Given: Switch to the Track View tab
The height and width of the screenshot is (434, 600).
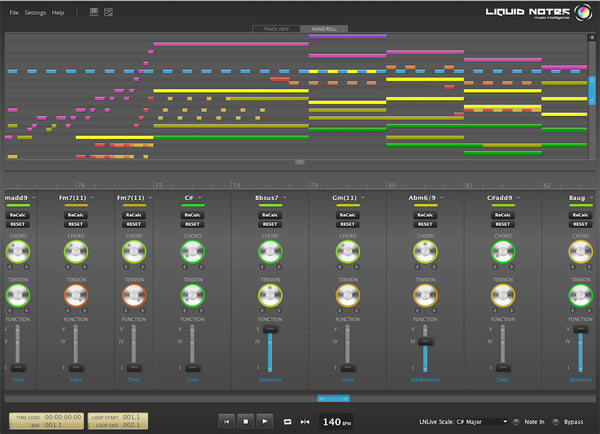Looking at the screenshot, I should (276, 30).
